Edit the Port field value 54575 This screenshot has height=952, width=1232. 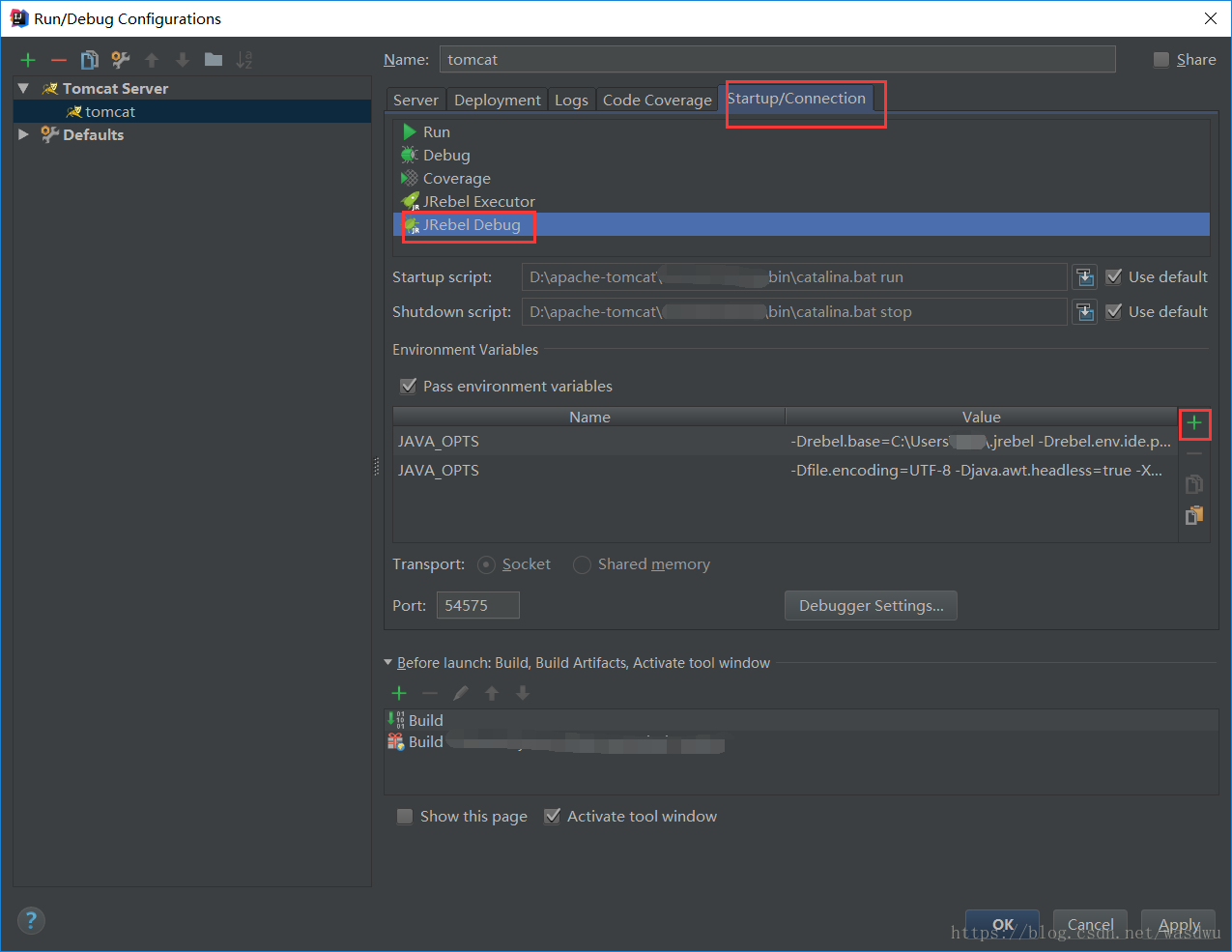click(478, 606)
